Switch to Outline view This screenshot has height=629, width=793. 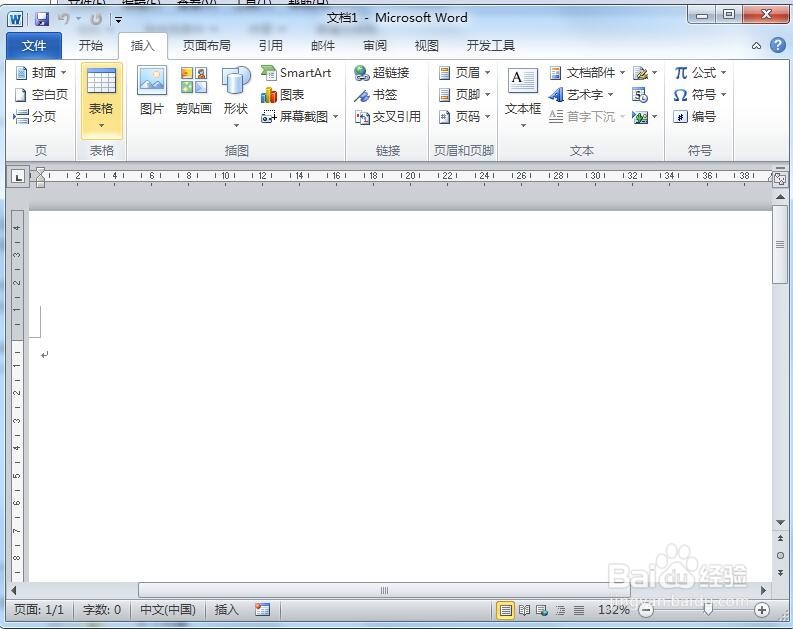click(560, 610)
